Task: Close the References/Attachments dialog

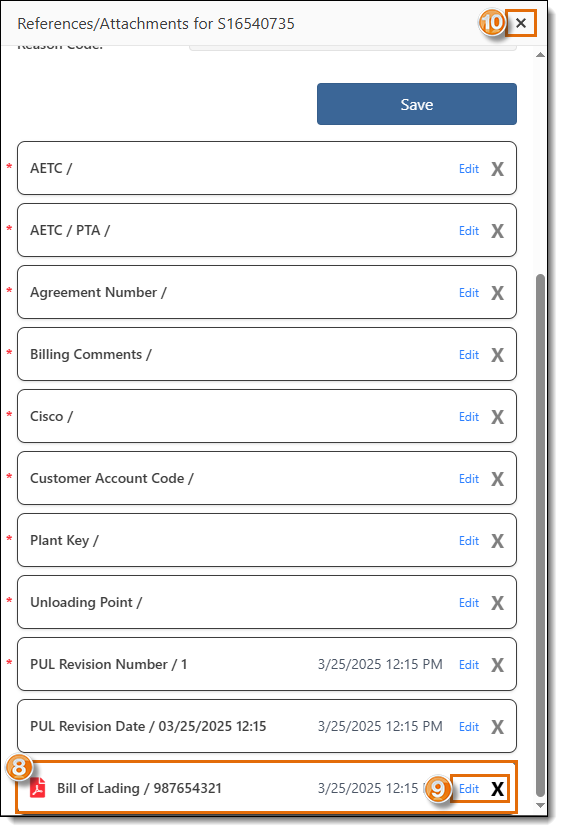Action: pos(521,23)
